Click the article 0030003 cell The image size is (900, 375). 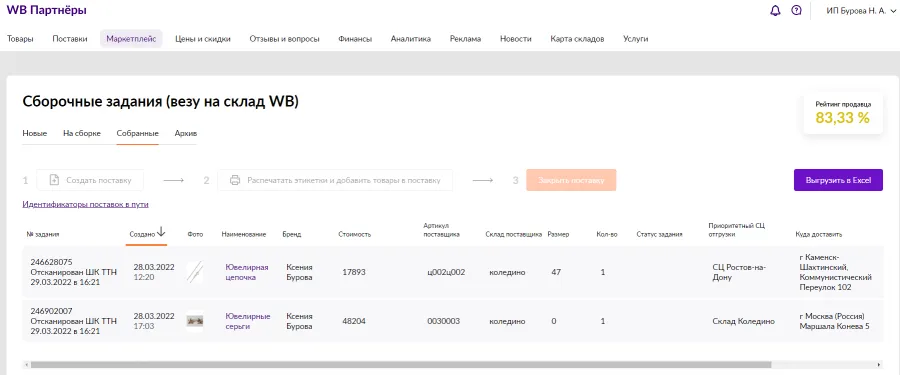443,321
